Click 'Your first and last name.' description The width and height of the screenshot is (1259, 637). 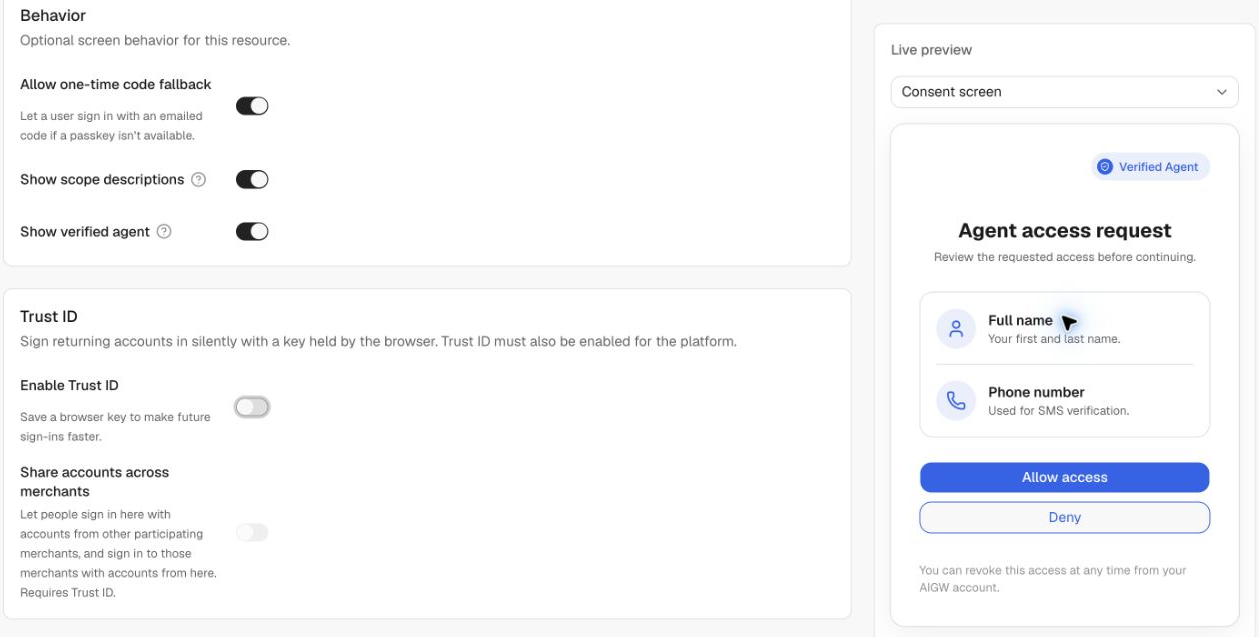(1054, 339)
